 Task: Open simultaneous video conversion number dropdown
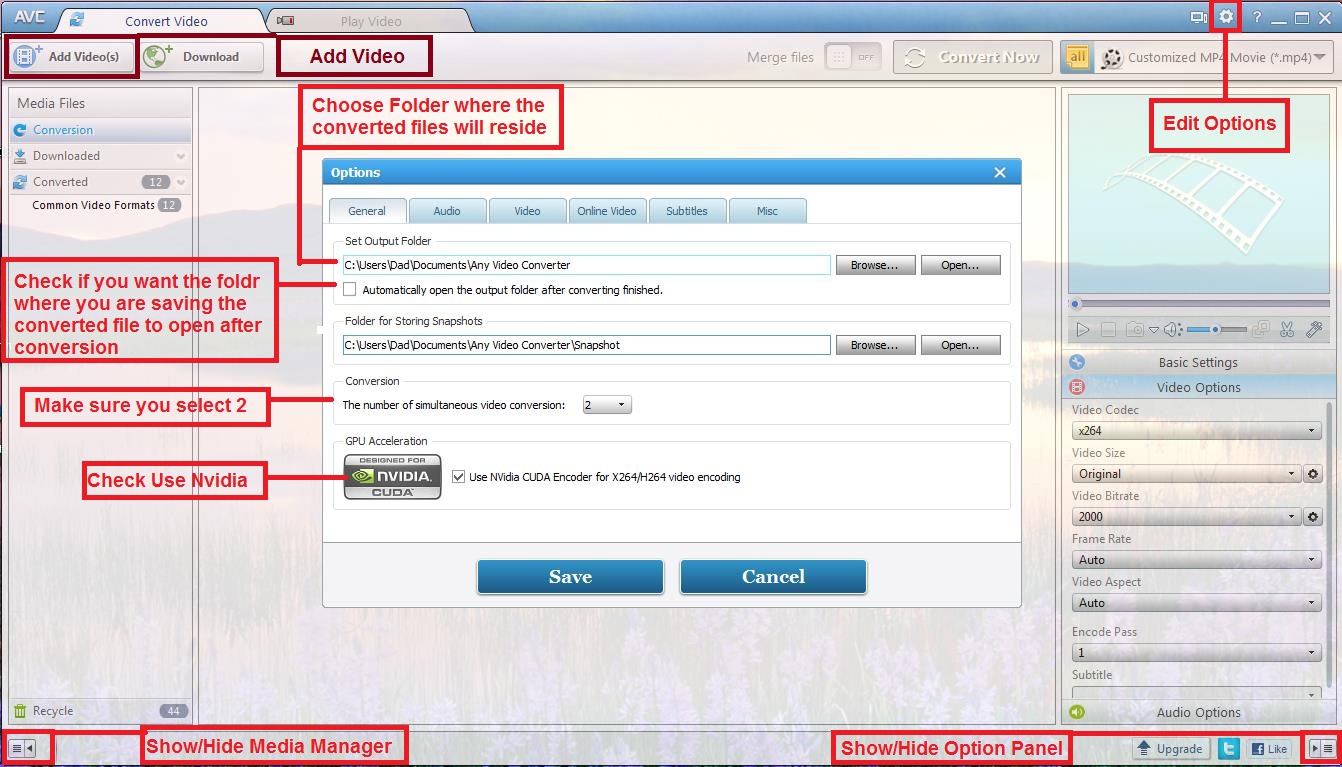(607, 405)
